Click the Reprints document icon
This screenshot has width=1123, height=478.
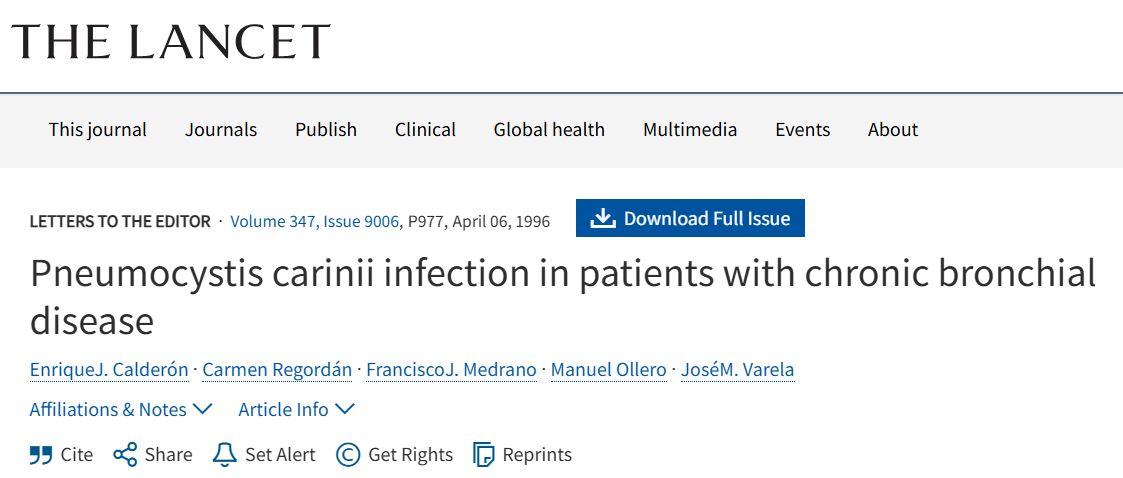[484, 455]
